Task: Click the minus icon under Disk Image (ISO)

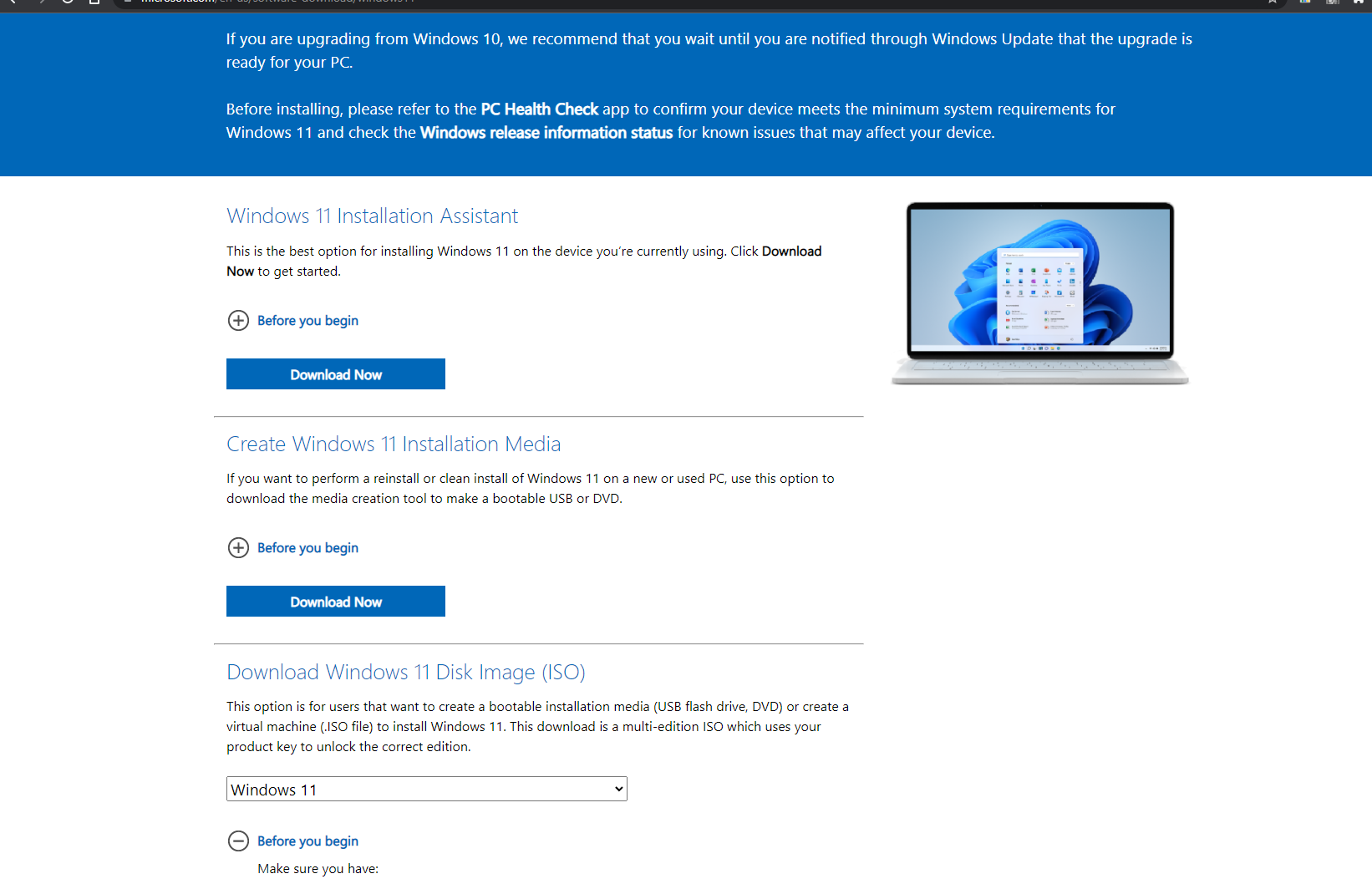Action: 238,841
